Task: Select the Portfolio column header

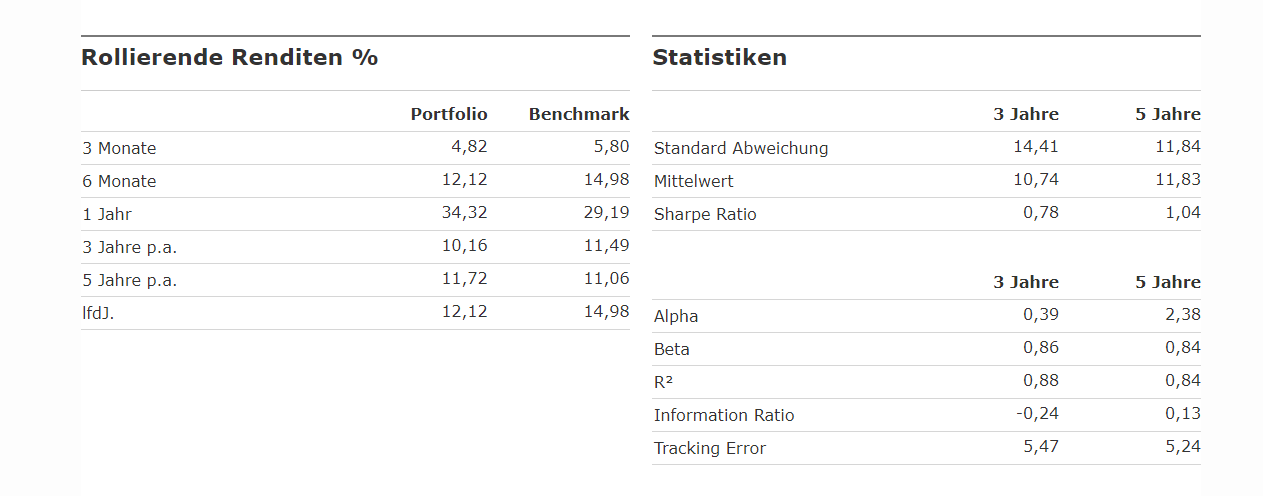Action: pyautogui.click(x=449, y=114)
